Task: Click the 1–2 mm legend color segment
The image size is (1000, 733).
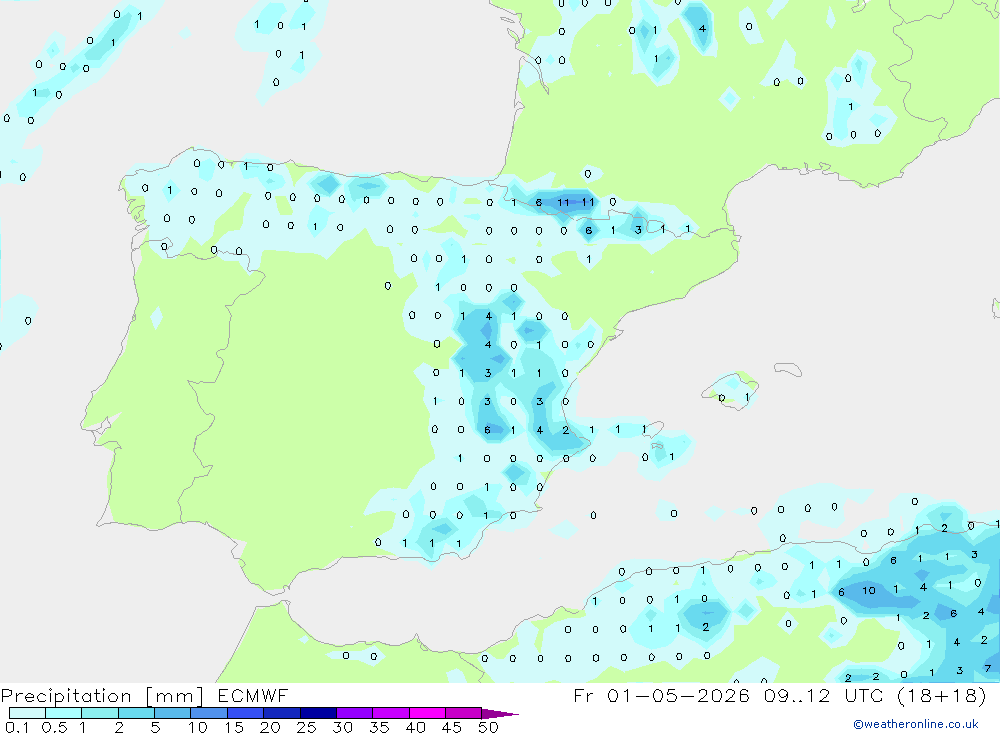Action: [99, 713]
